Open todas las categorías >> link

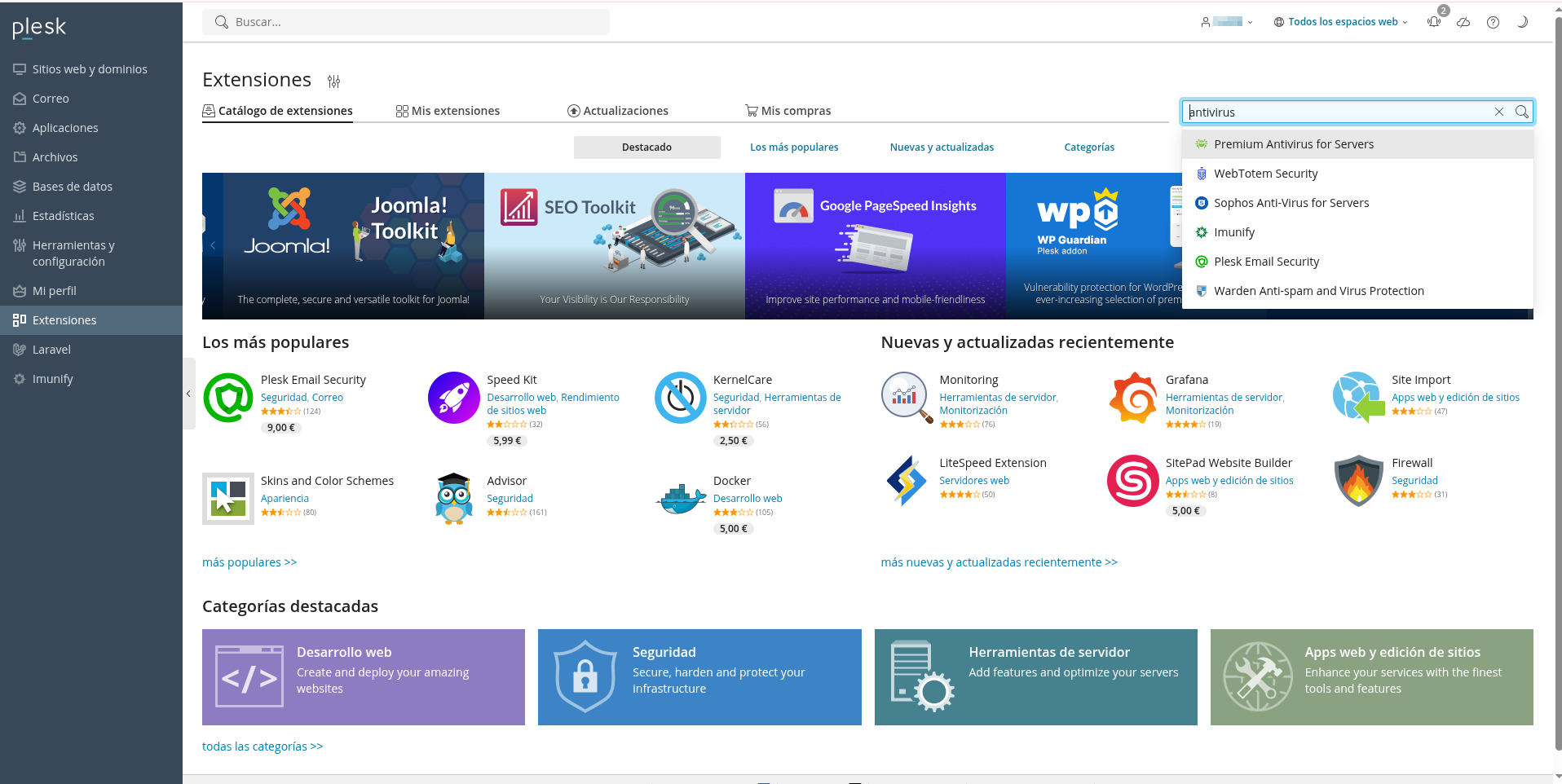263,747
